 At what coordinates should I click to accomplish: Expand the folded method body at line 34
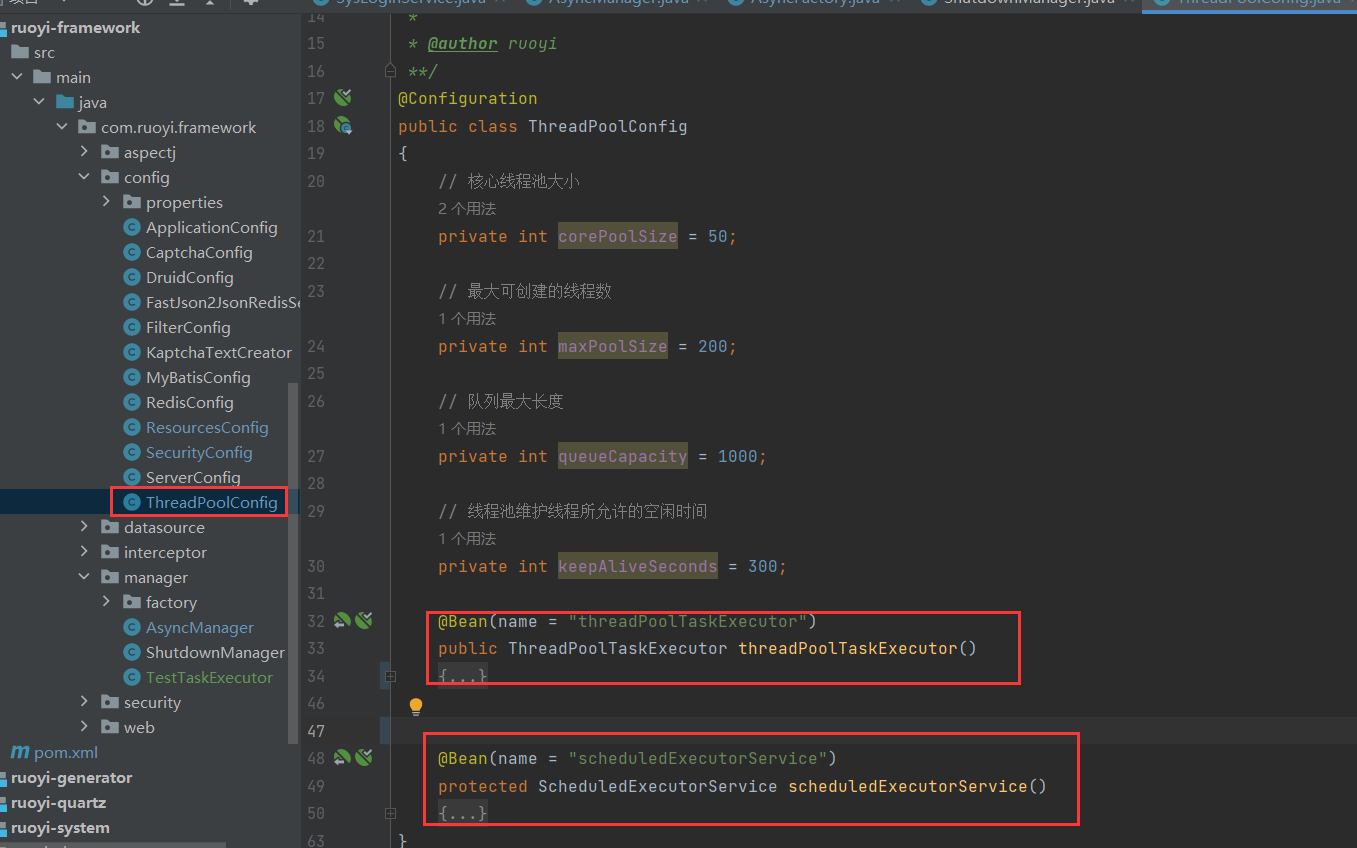(389, 675)
